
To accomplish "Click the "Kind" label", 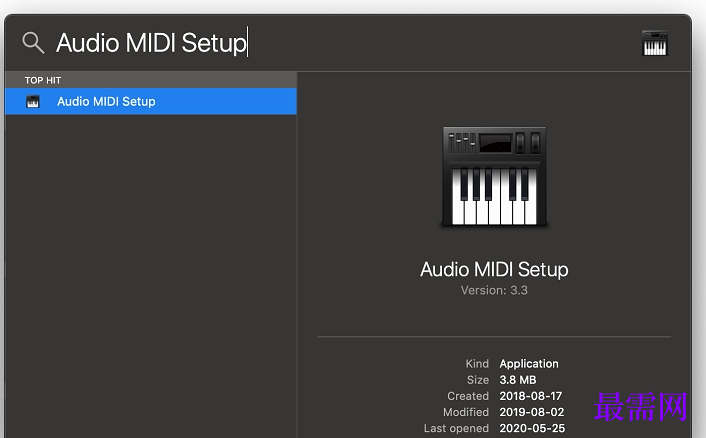I will coord(477,364).
